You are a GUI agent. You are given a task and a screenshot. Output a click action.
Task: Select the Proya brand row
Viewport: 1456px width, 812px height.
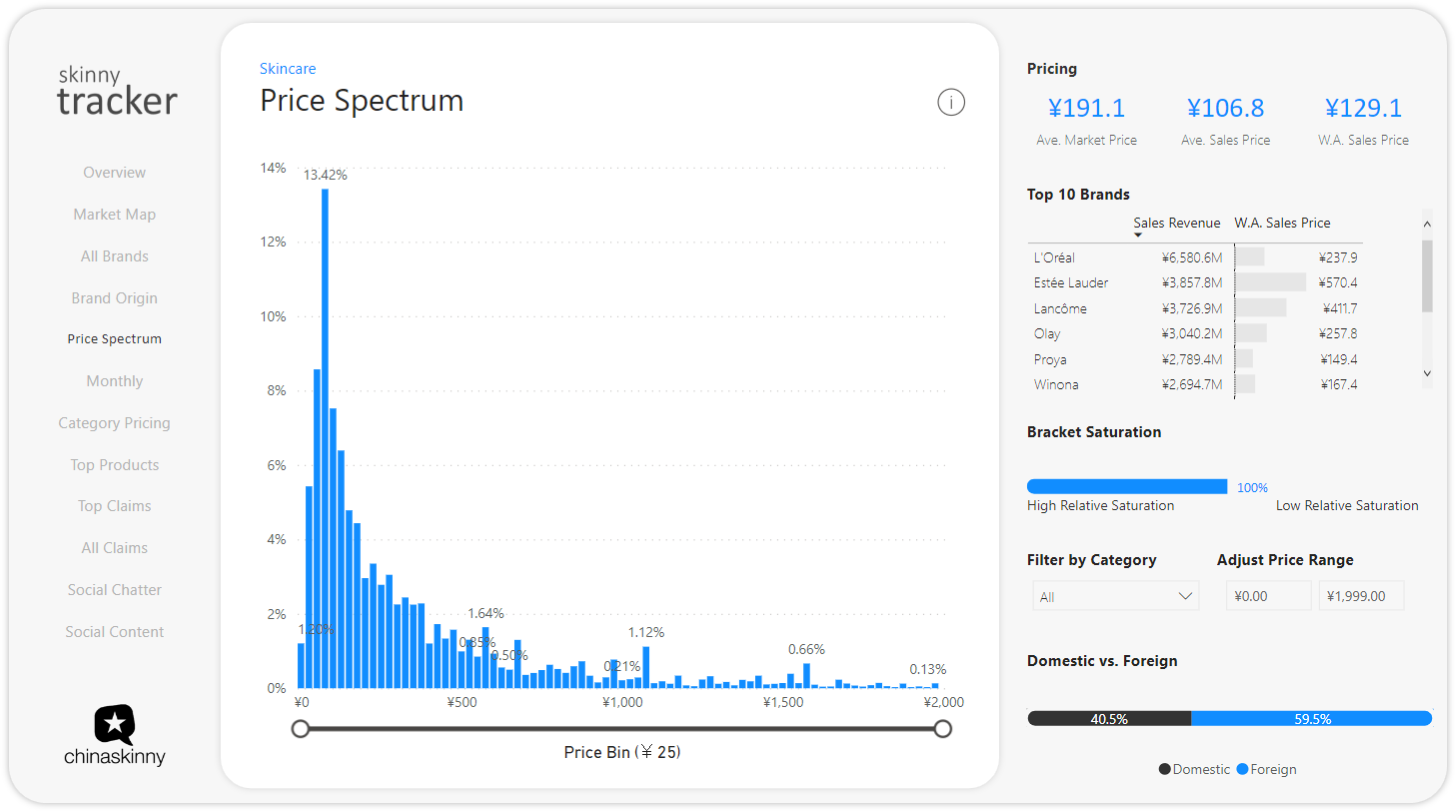1195,359
